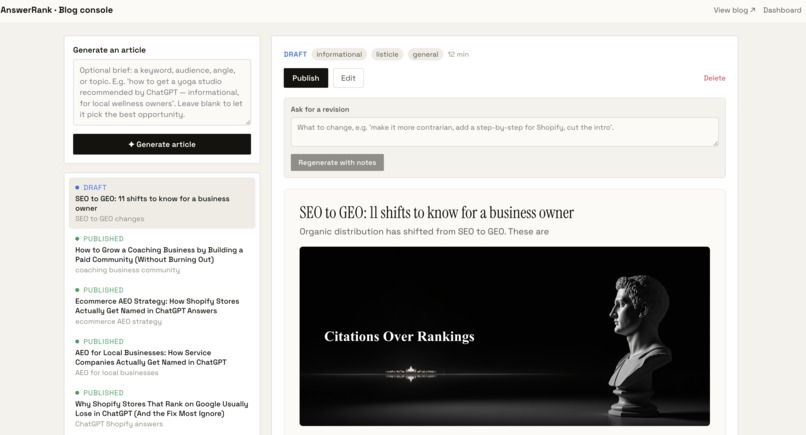
Task: Open draft 'SEO to GEO: 11 shifts' in list
Action: [x=162, y=203]
